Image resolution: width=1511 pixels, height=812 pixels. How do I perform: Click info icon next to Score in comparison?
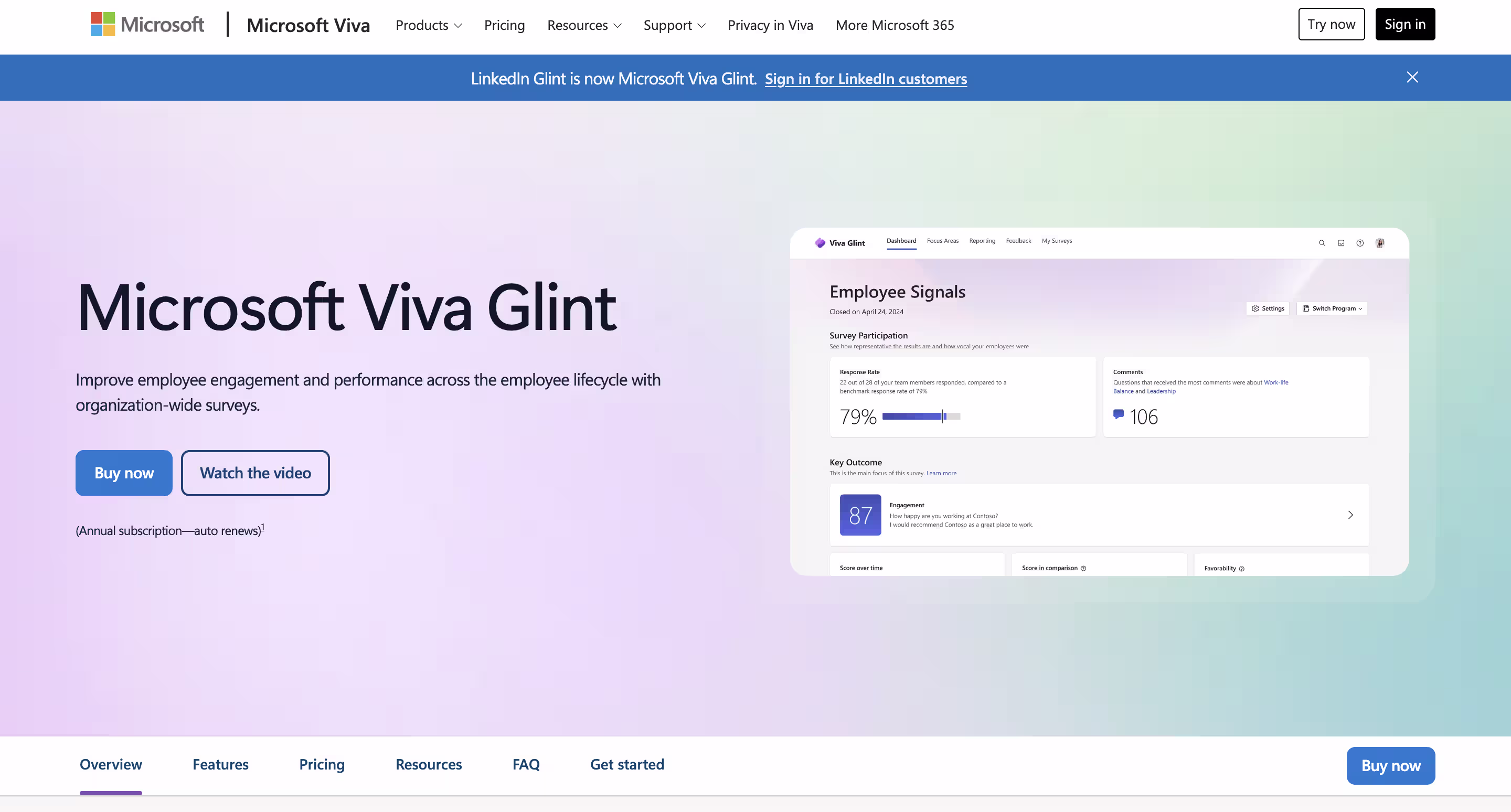point(1083,568)
